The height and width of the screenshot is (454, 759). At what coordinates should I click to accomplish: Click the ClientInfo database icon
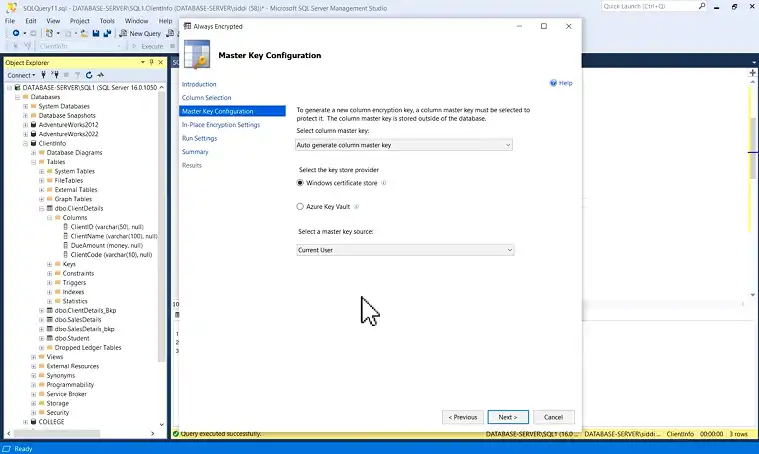pos(33,143)
